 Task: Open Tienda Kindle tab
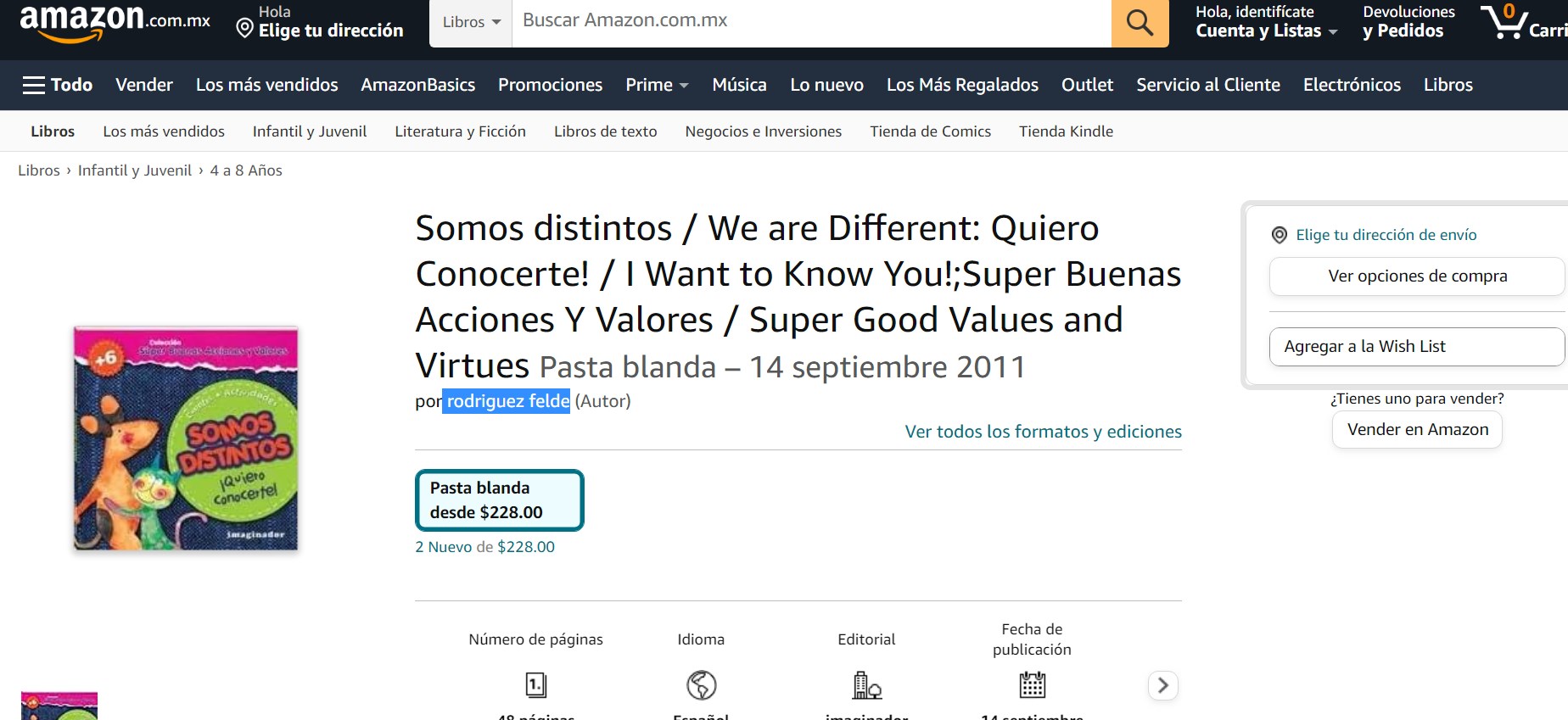[x=1066, y=131]
